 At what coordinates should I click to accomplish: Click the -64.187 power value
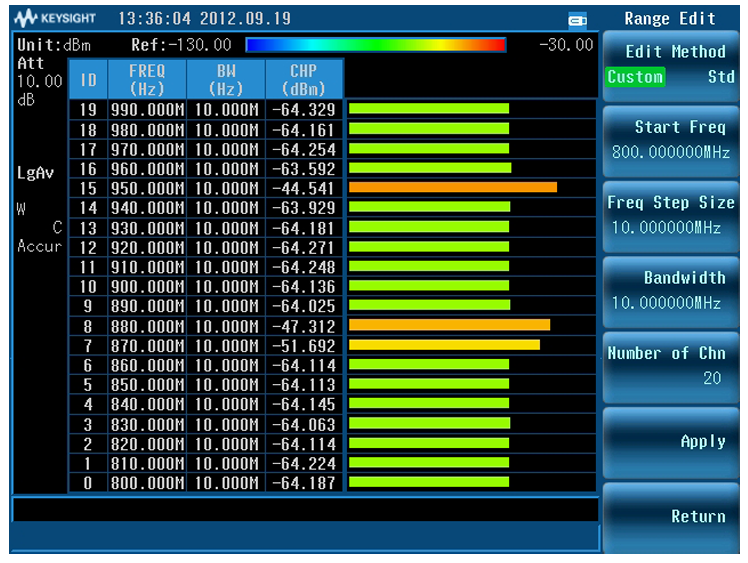(x=304, y=483)
